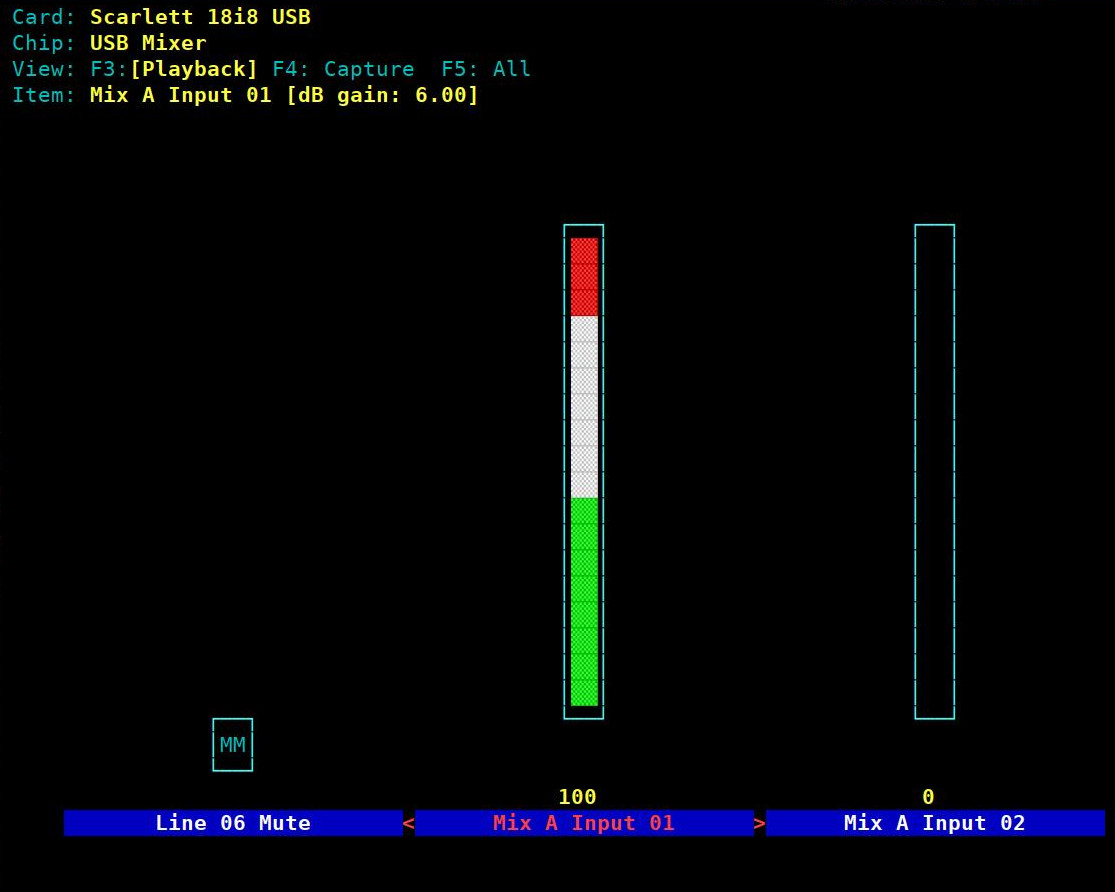Toggle the Line 06 Mute MM box
This screenshot has height=892, width=1115.
(x=233, y=745)
